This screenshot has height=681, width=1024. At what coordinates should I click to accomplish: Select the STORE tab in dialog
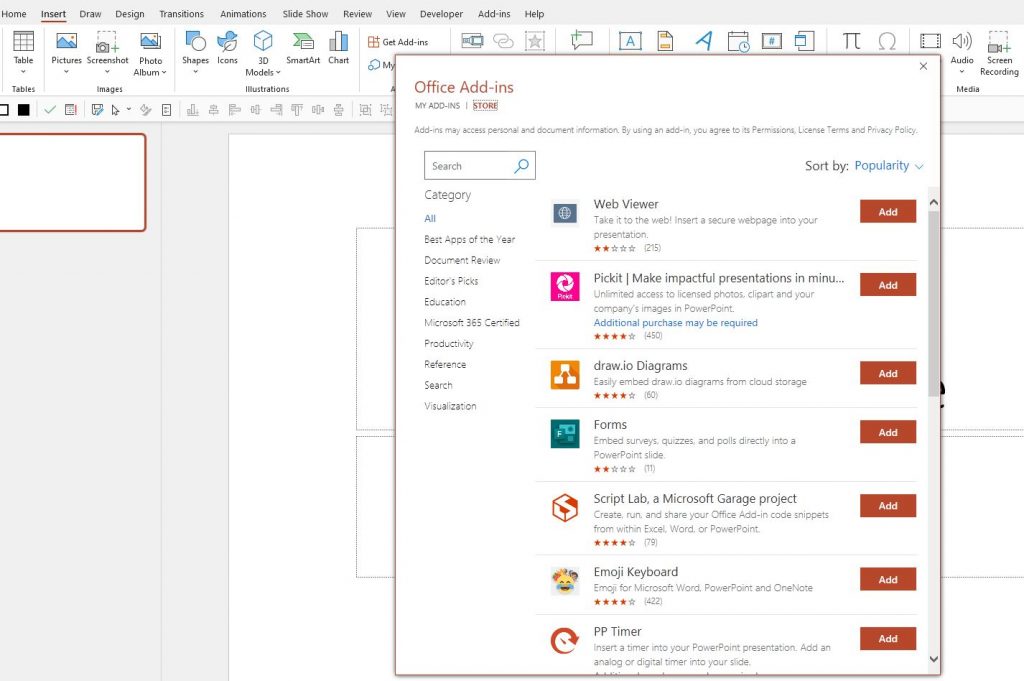pyautogui.click(x=485, y=106)
